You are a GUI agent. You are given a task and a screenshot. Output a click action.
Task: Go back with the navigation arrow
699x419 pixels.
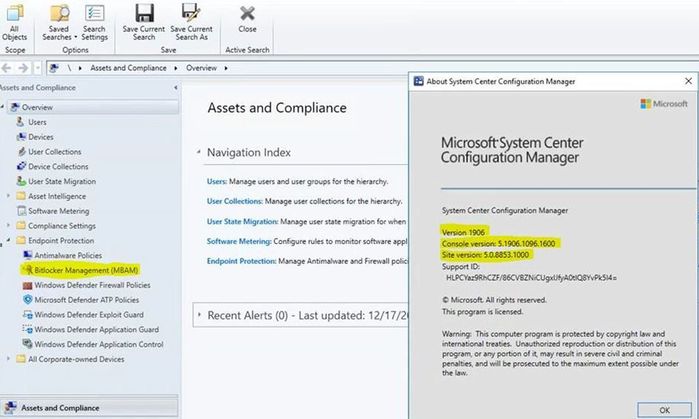click(x=6, y=68)
